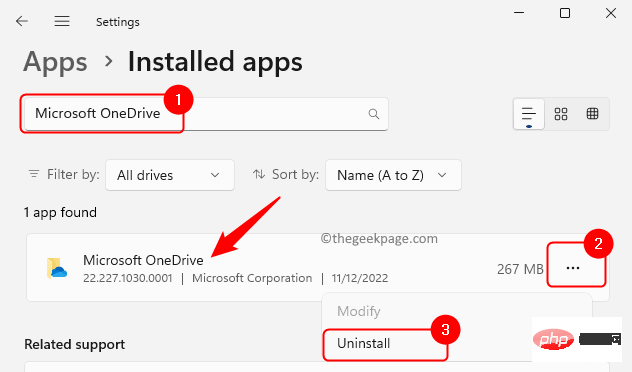This screenshot has height=372, width=632.
Task: Open the All drives filter dropdown
Action: click(x=170, y=175)
